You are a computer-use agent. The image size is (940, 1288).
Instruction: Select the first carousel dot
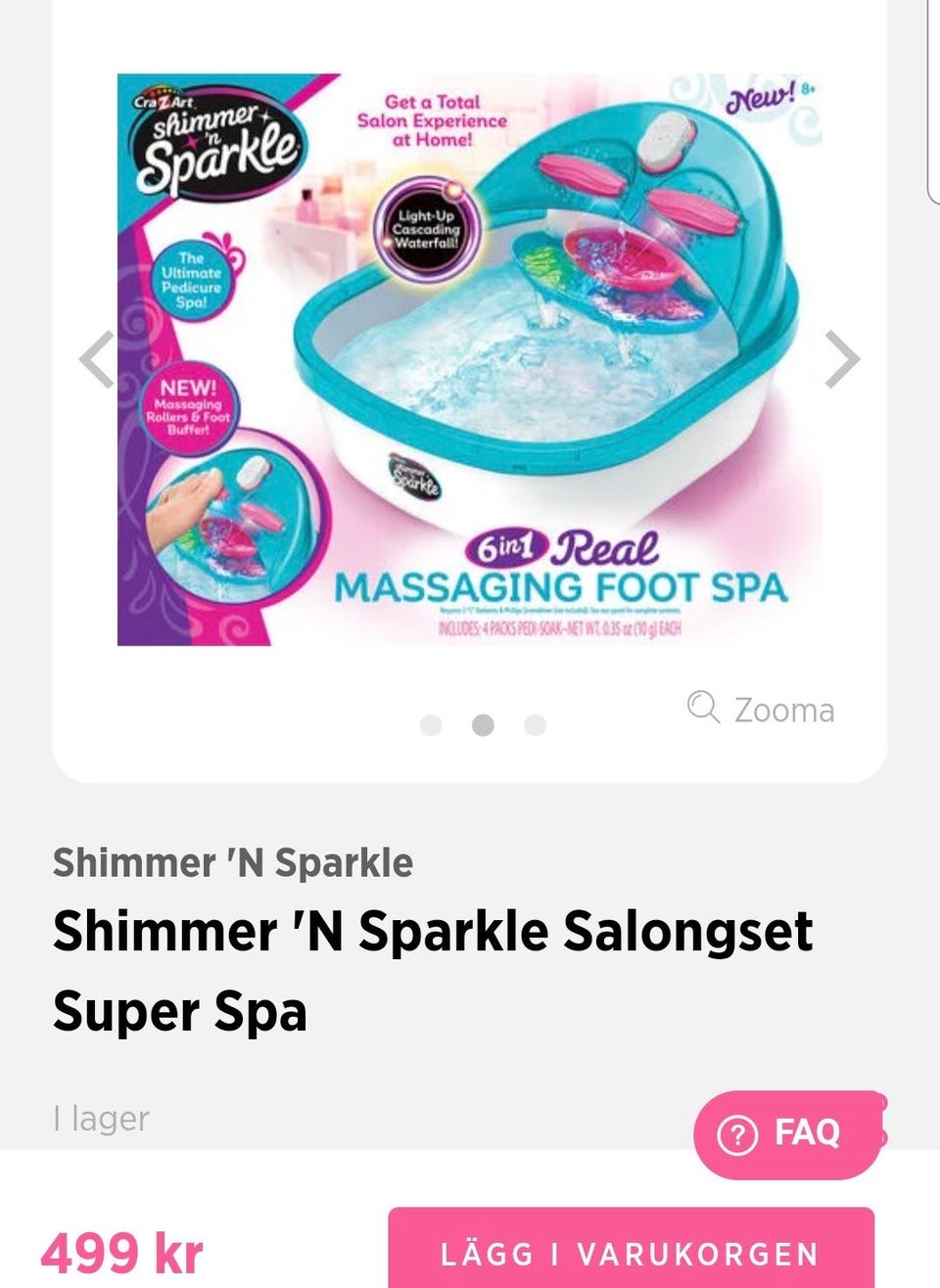coord(431,725)
